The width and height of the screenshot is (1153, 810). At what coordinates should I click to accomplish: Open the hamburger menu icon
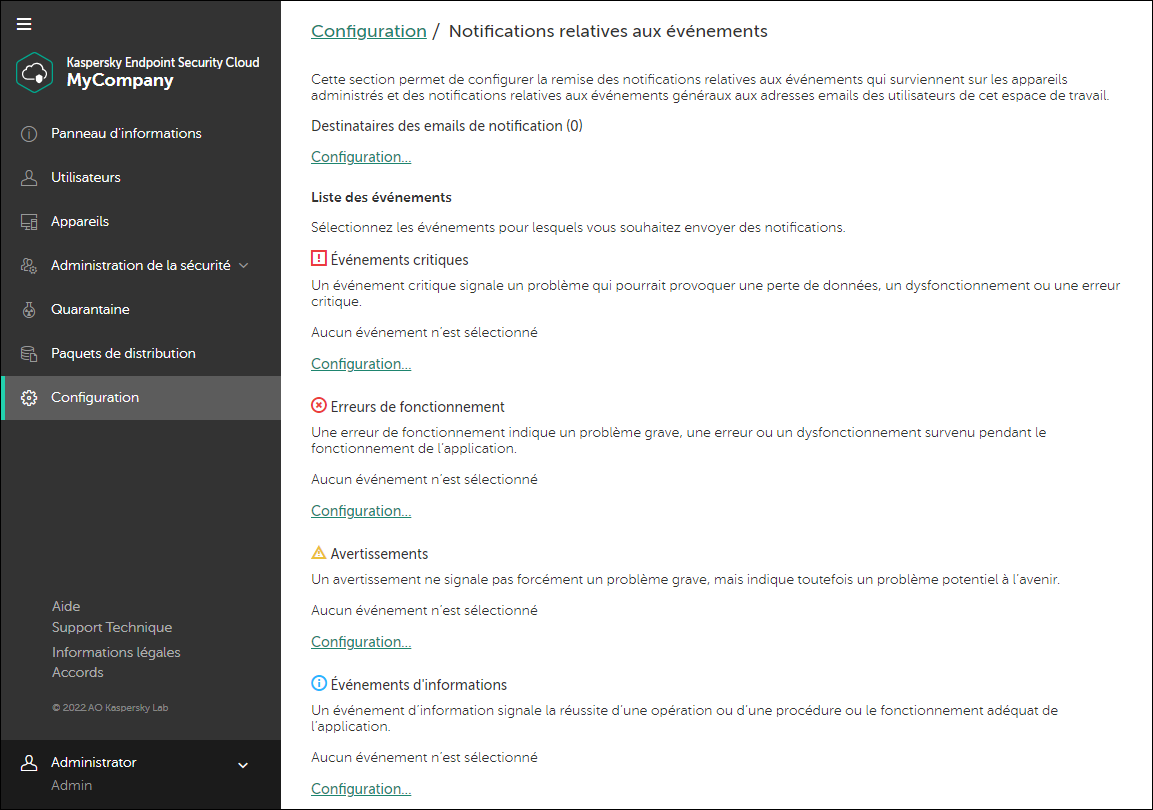(x=23, y=23)
